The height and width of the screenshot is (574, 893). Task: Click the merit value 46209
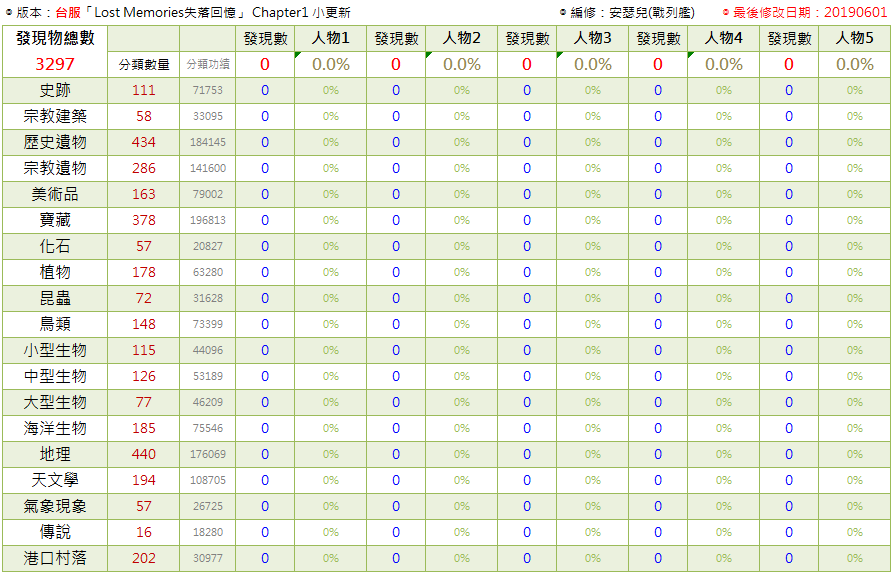pyautogui.click(x=208, y=403)
